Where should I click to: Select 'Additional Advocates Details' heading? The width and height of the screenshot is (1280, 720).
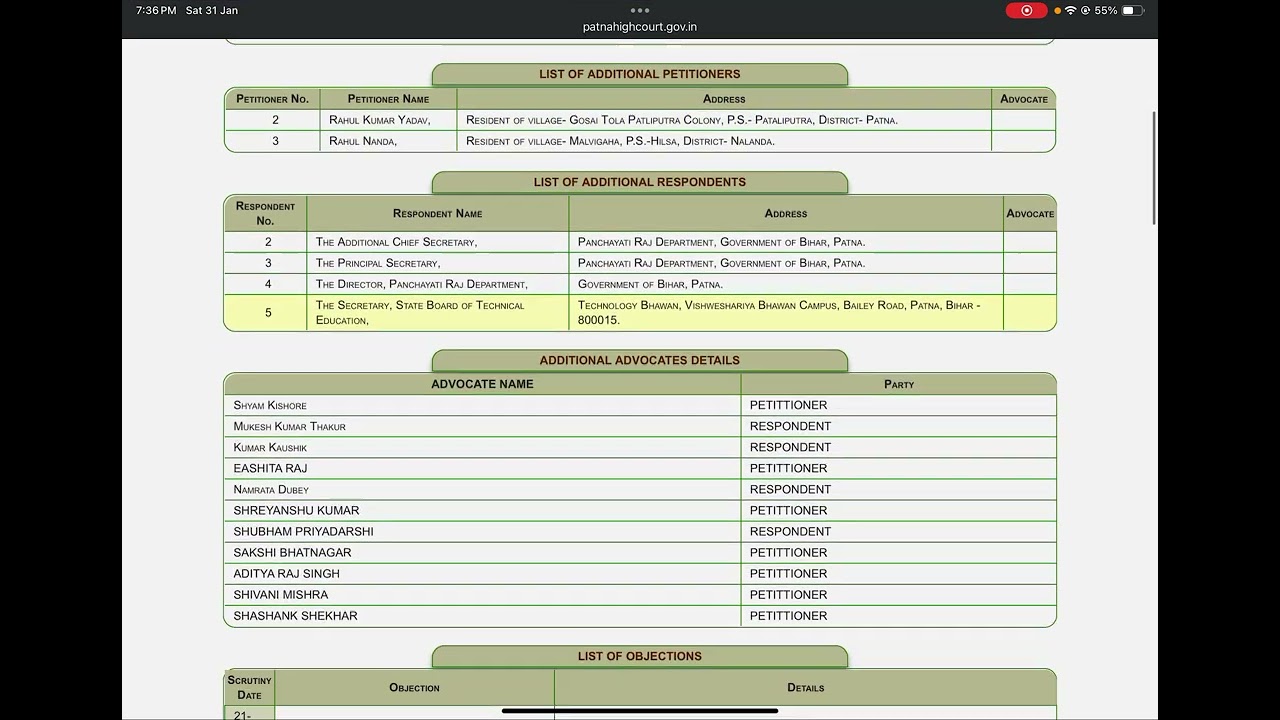(x=640, y=360)
